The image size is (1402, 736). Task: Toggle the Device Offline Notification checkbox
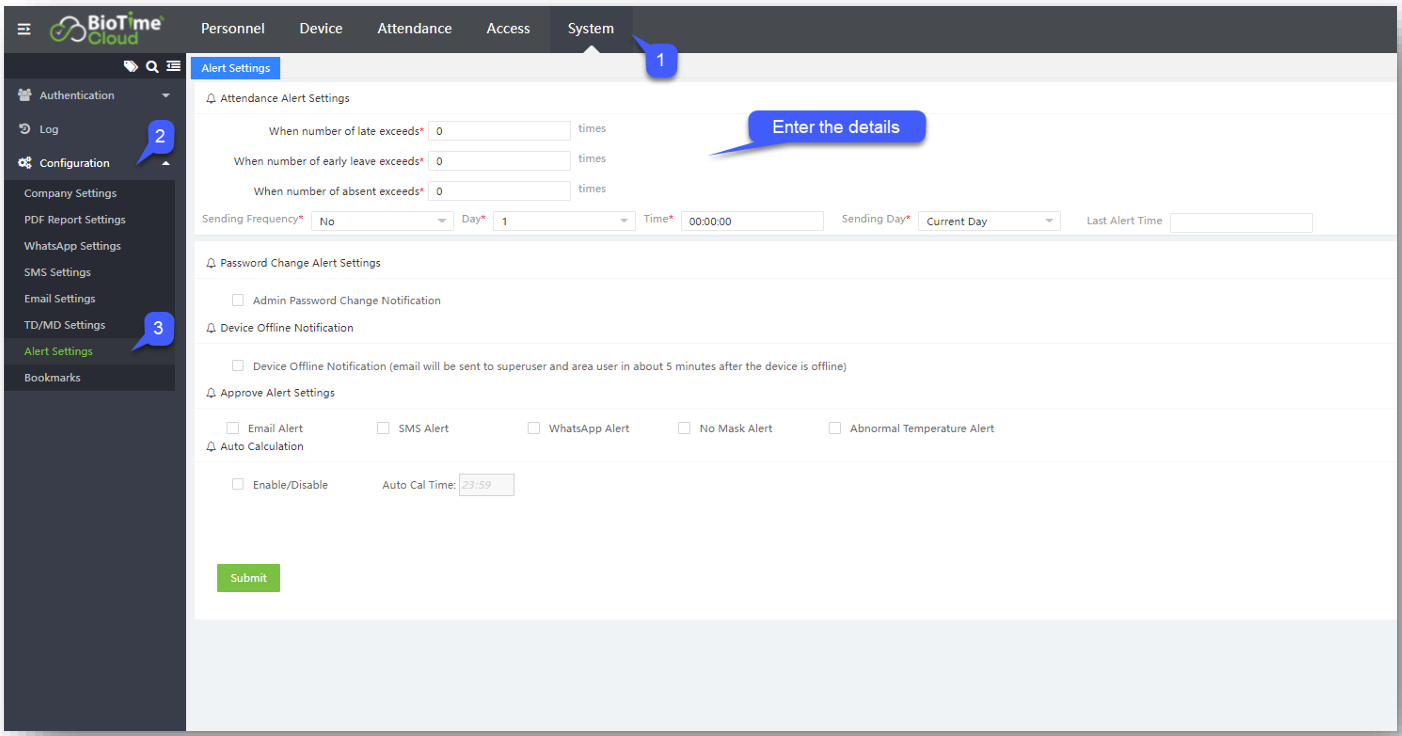[238, 366]
